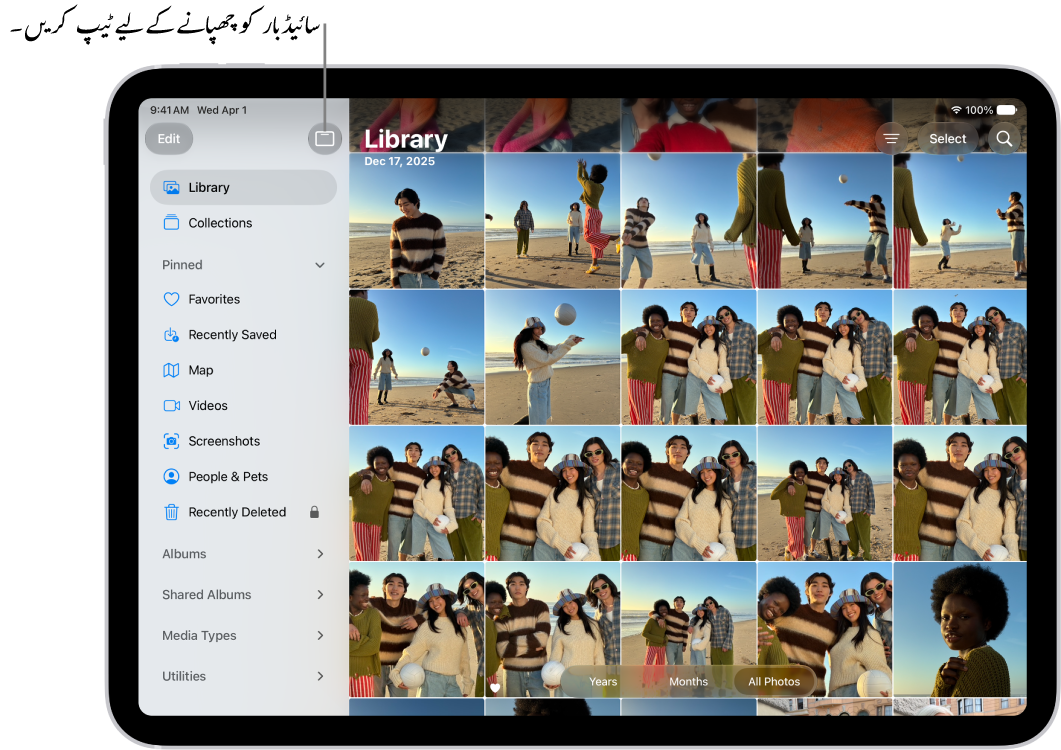1061x750 pixels.
Task: Open the filter and sort options icon
Action: click(x=891, y=139)
